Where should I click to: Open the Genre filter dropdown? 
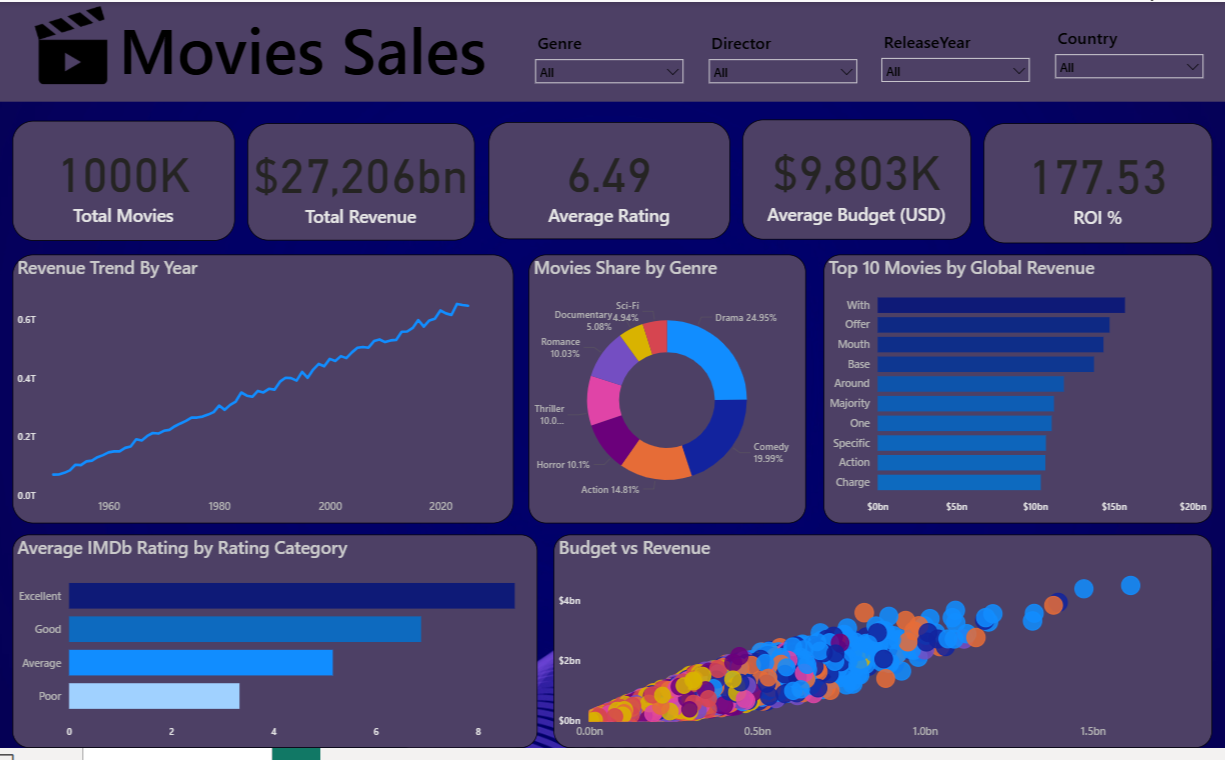tap(609, 72)
